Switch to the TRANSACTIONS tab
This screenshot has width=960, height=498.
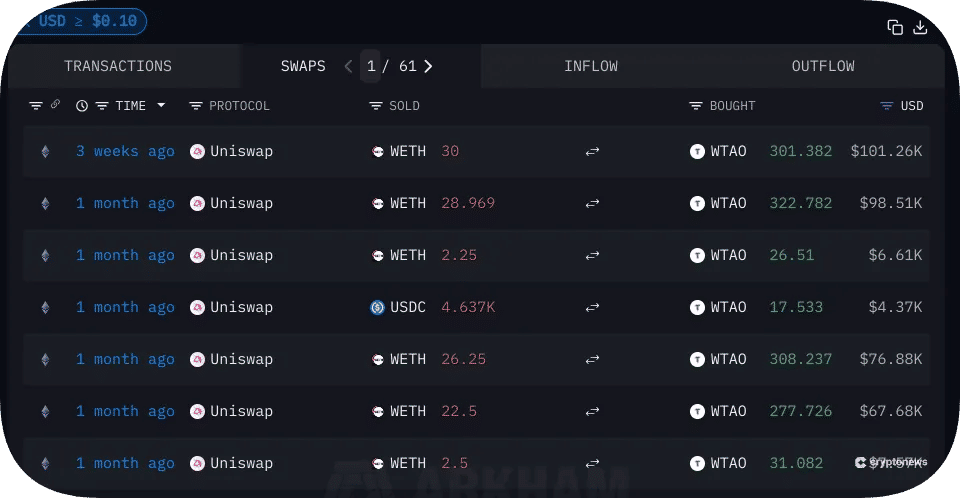pos(118,66)
